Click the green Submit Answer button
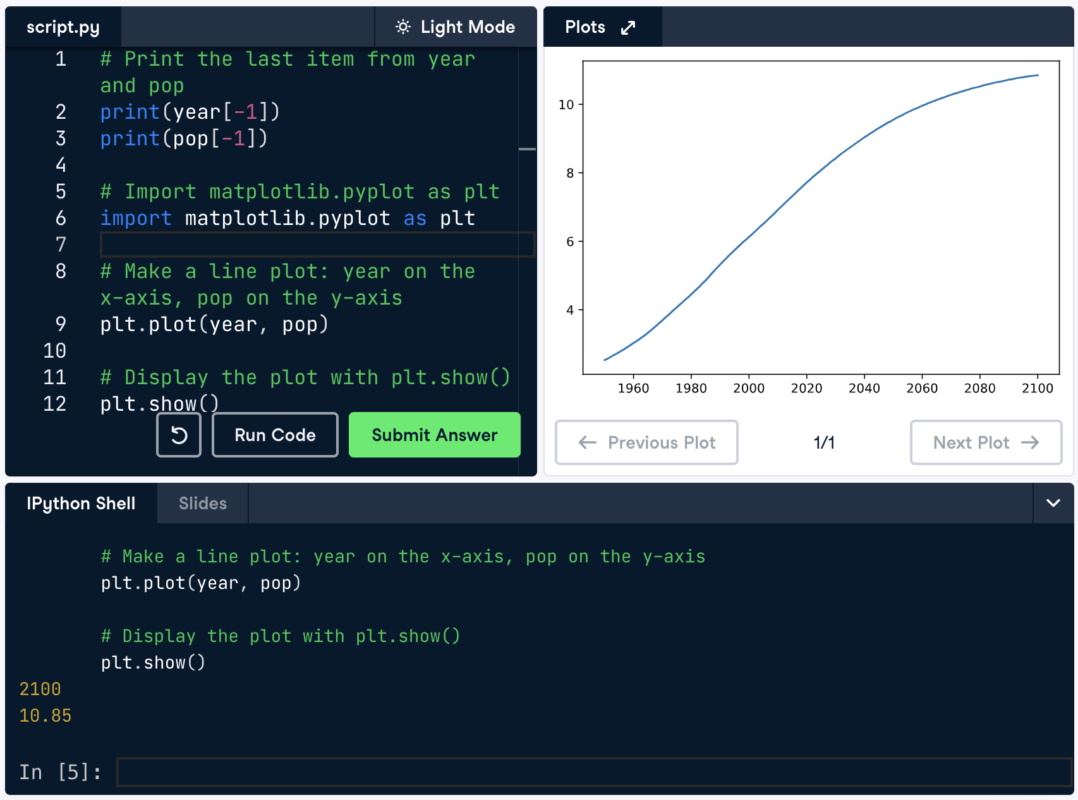 (434, 435)
